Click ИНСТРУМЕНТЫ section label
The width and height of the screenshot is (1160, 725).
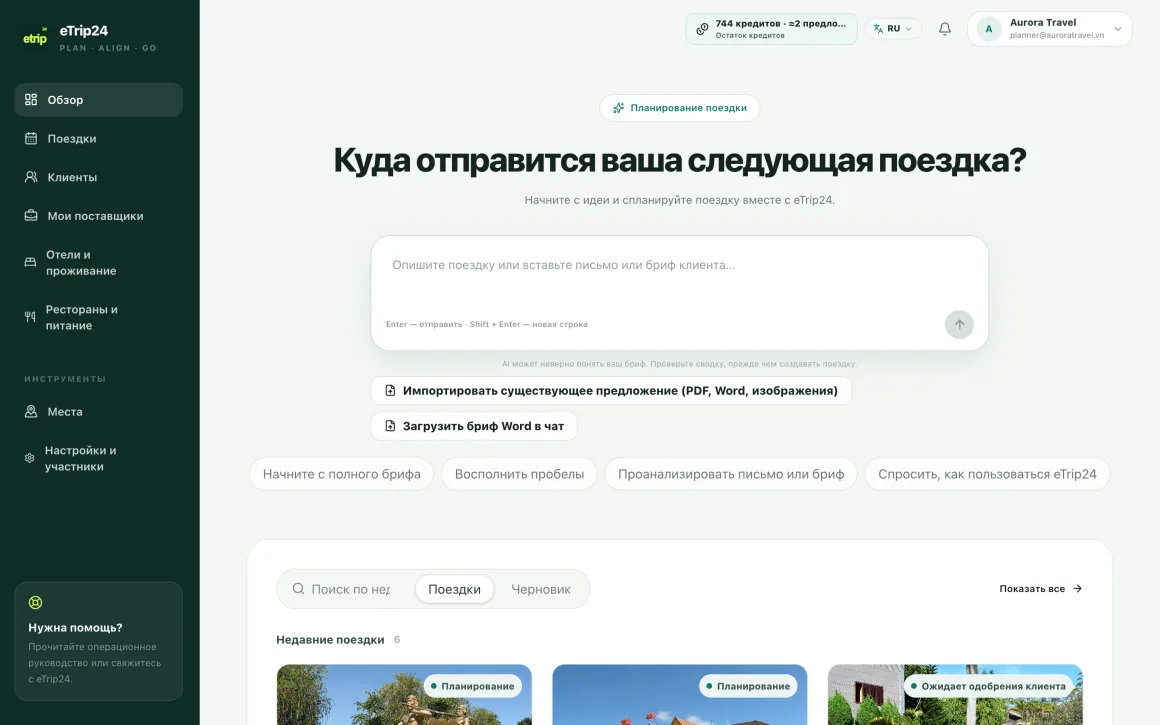[x=65, y=379]
